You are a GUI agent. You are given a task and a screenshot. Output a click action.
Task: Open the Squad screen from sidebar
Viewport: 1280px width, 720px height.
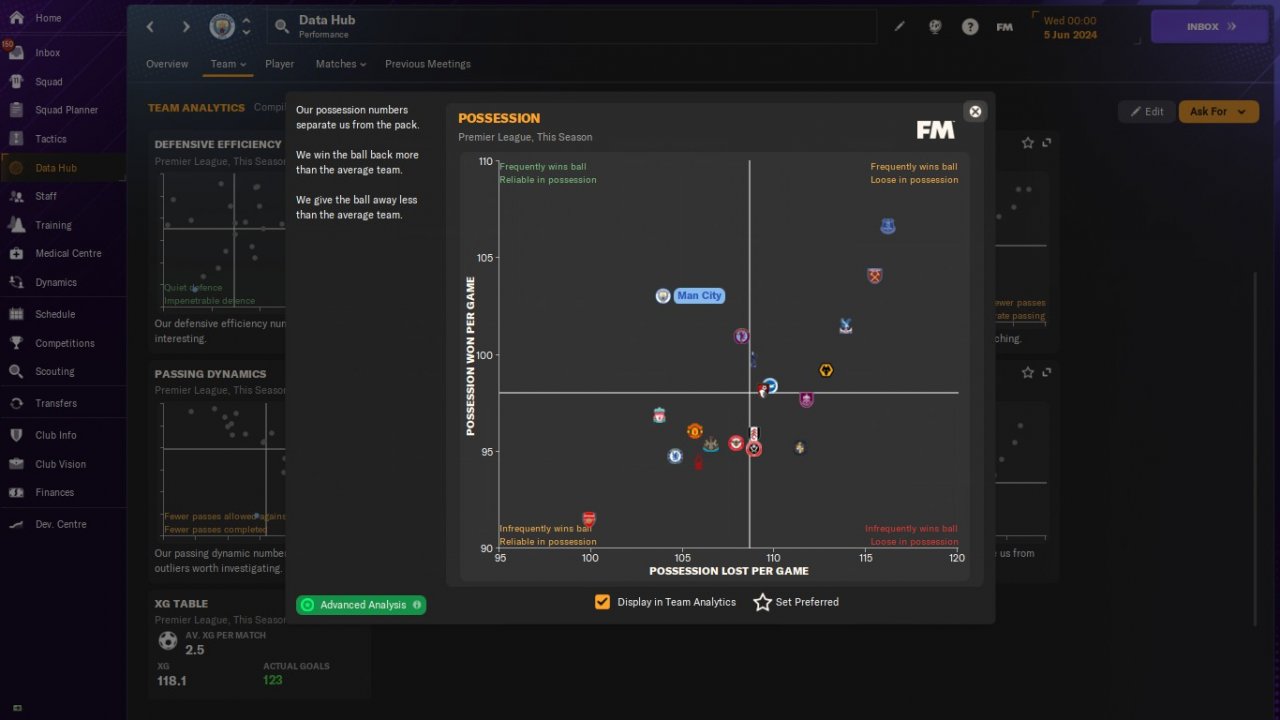[x=49, y=82]
